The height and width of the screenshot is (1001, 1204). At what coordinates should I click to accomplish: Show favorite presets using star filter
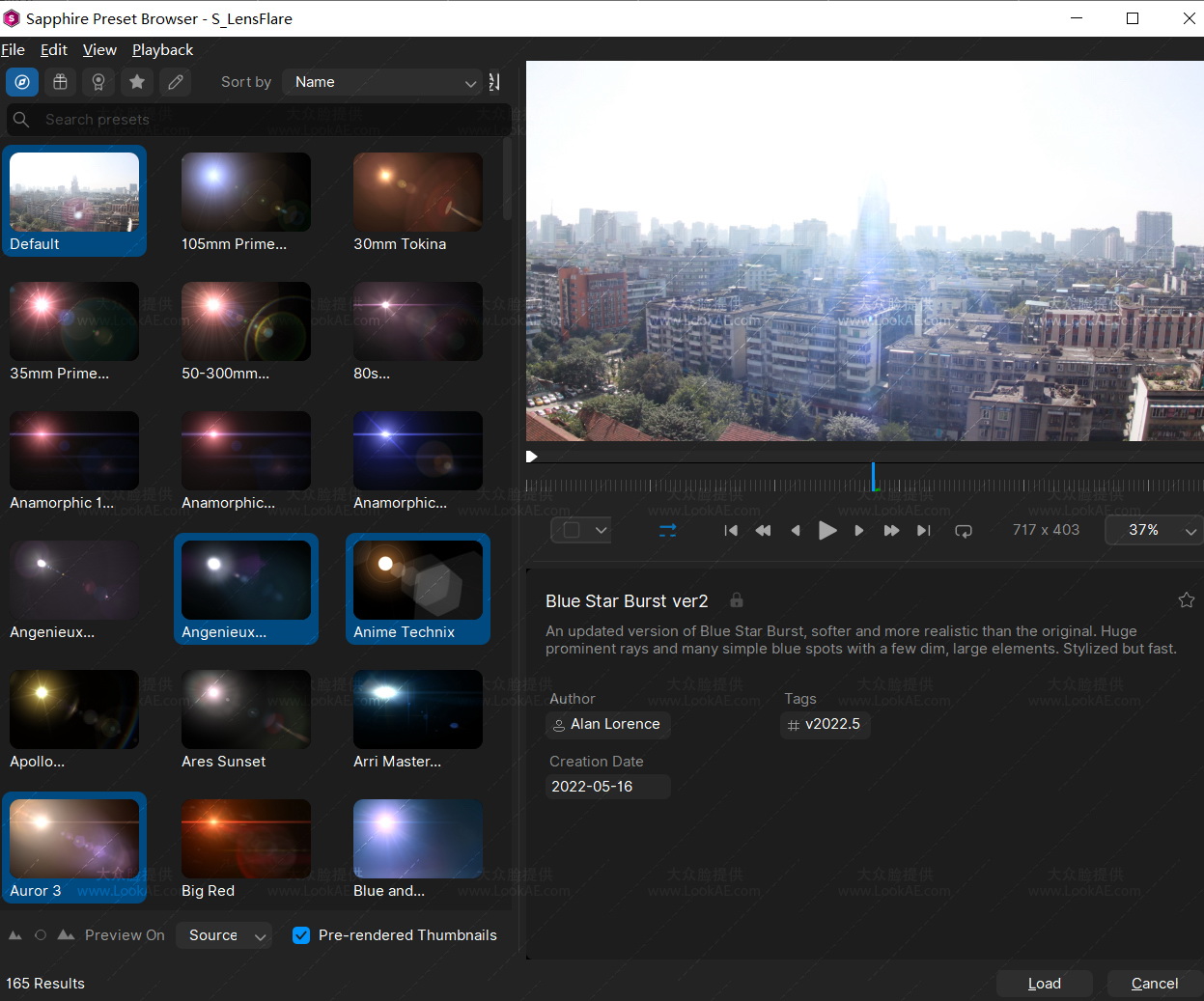click(137, 82)
